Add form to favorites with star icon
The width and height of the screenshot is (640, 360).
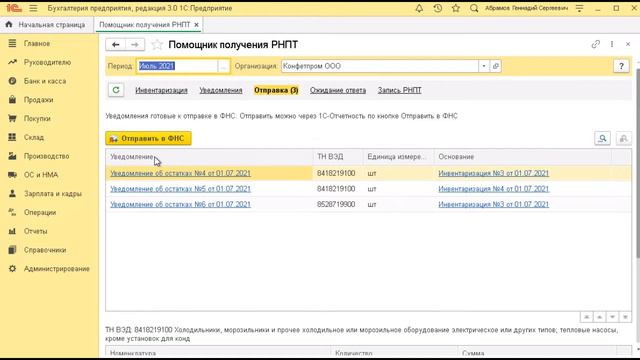coord(157,44)
